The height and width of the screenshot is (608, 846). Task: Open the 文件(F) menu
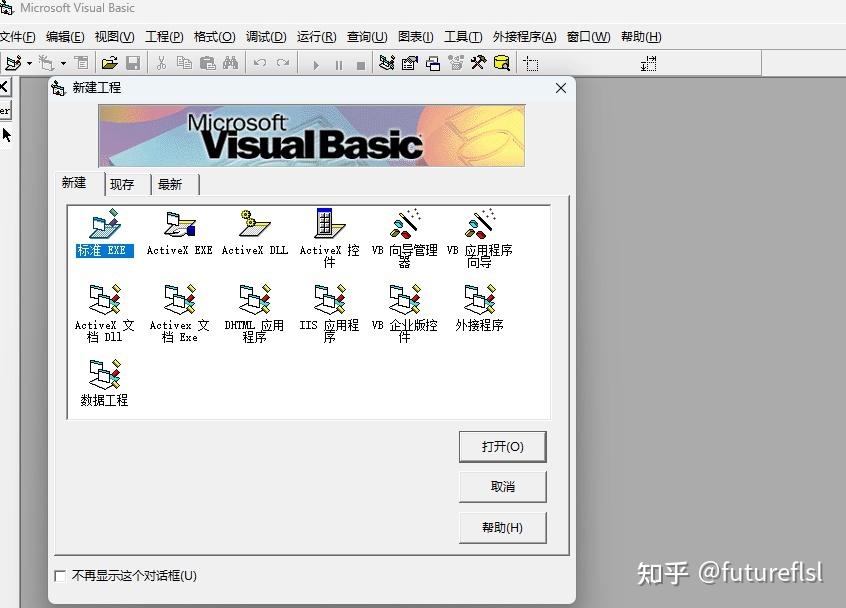(17, 37)
